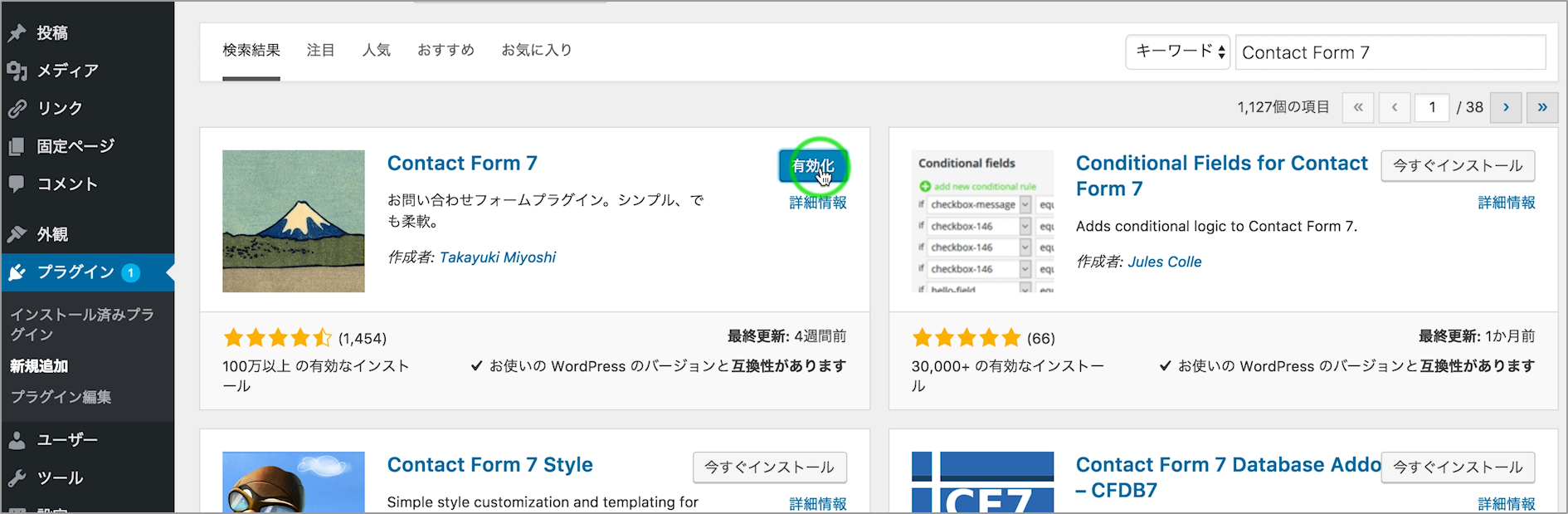The image size is (1568, 514).
Task: Open the キーワード search type dropdown
Action: pos(1177,51)
